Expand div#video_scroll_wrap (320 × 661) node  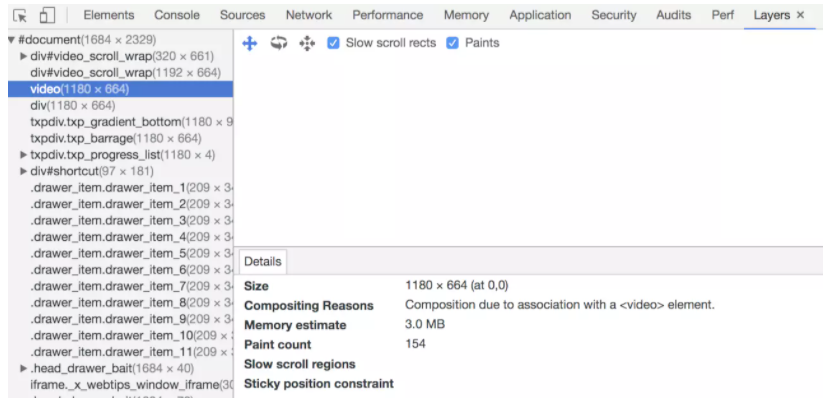click(x=23, y=56)
